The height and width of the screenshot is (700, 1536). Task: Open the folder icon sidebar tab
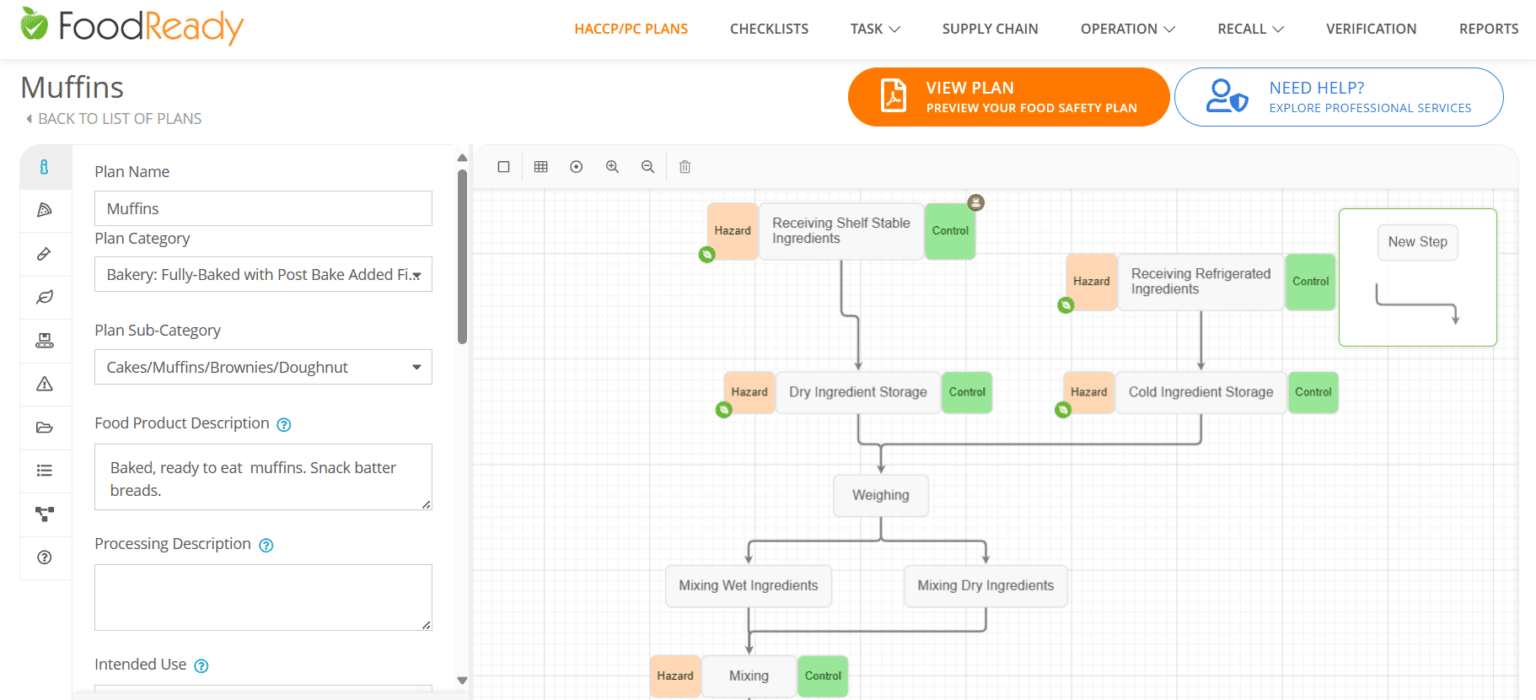(x=44, y=428)
